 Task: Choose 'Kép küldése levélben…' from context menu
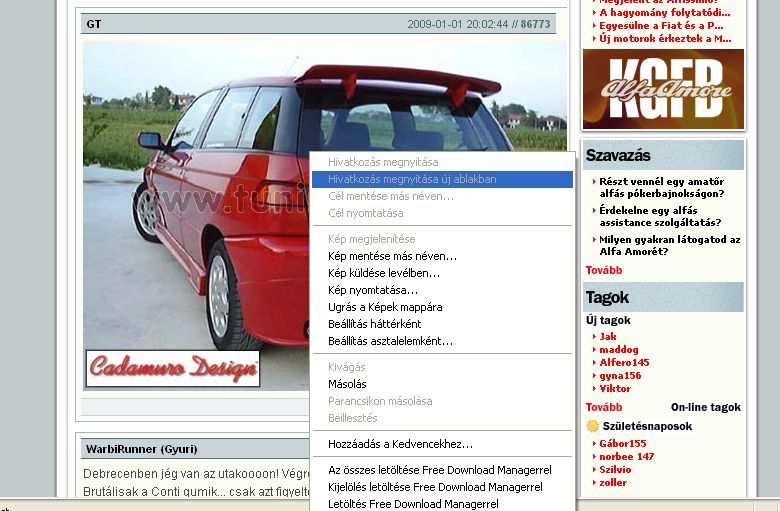(442, 273)
